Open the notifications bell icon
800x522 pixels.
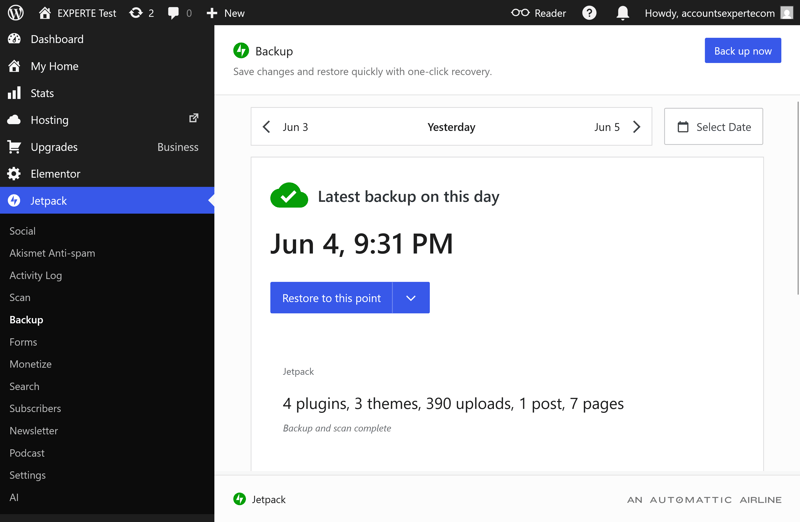point(622,13)
